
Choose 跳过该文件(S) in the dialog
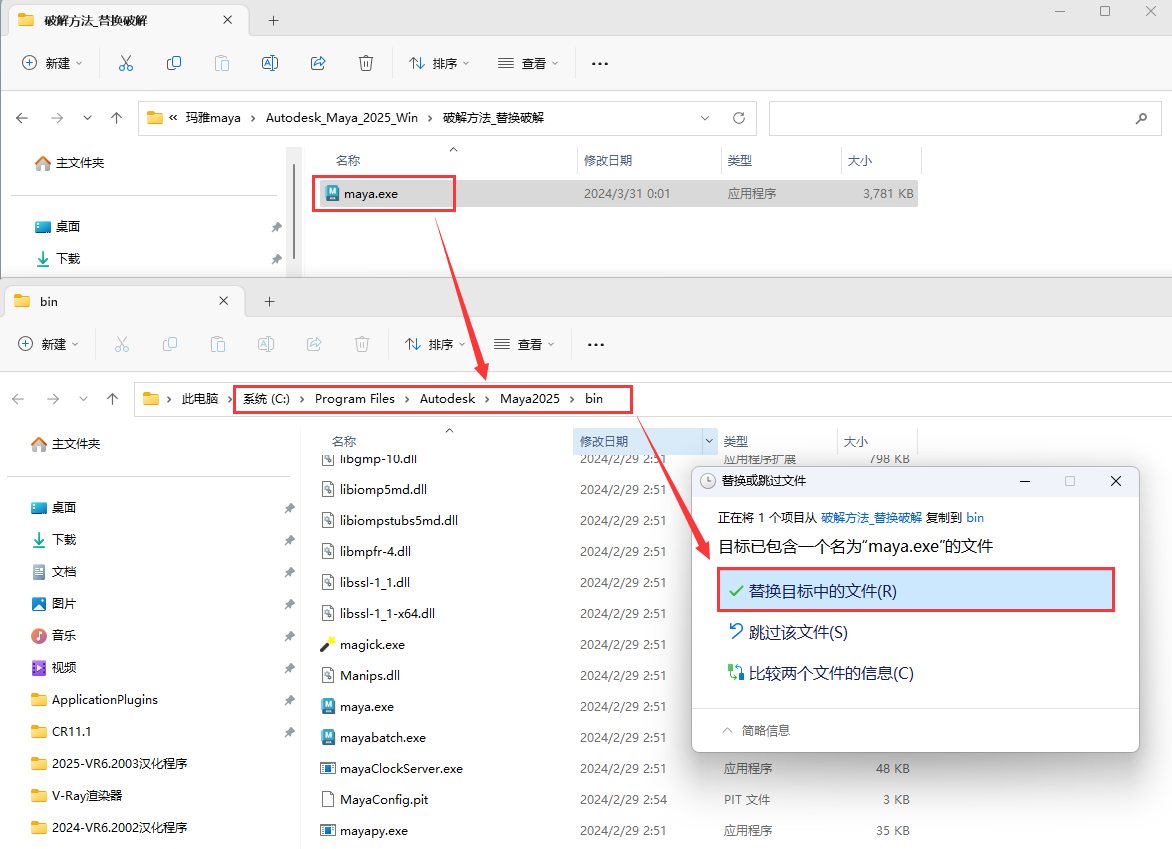click(789, 632)
